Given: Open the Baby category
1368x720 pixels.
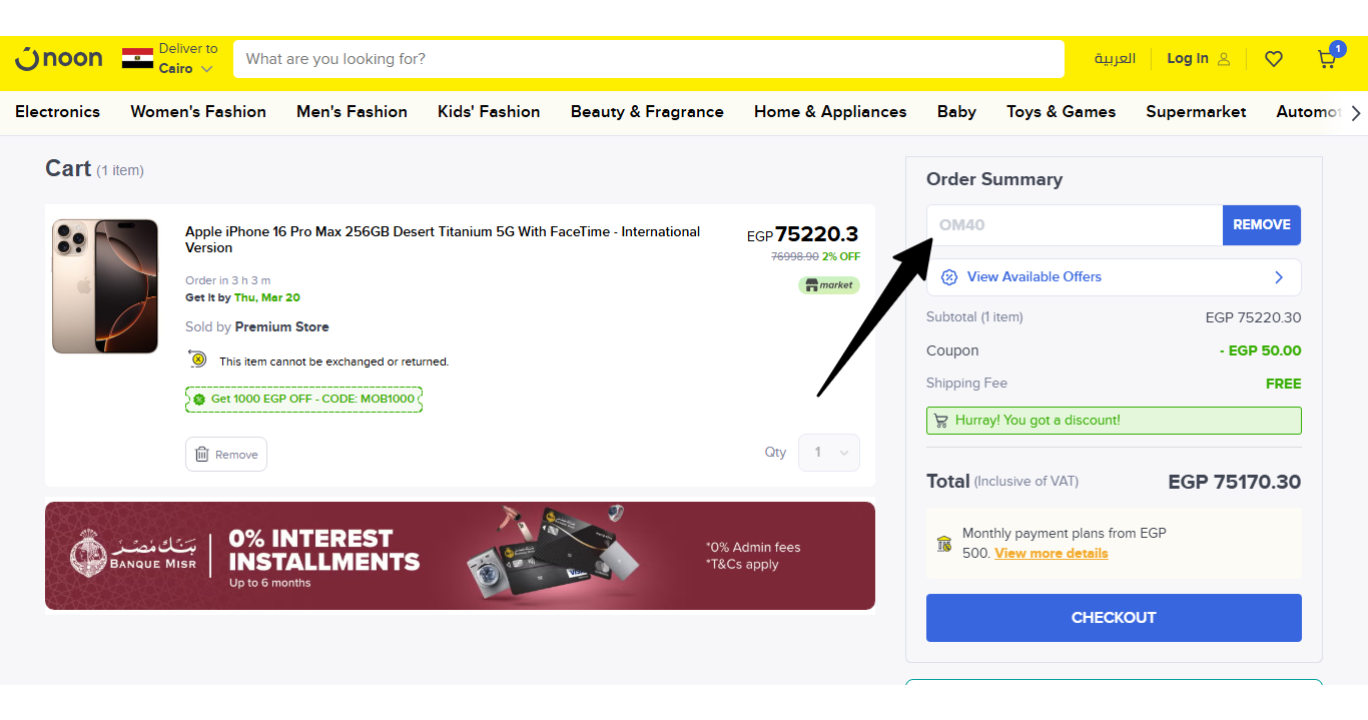Looking at the screenshot, I should tap(956, 112).
